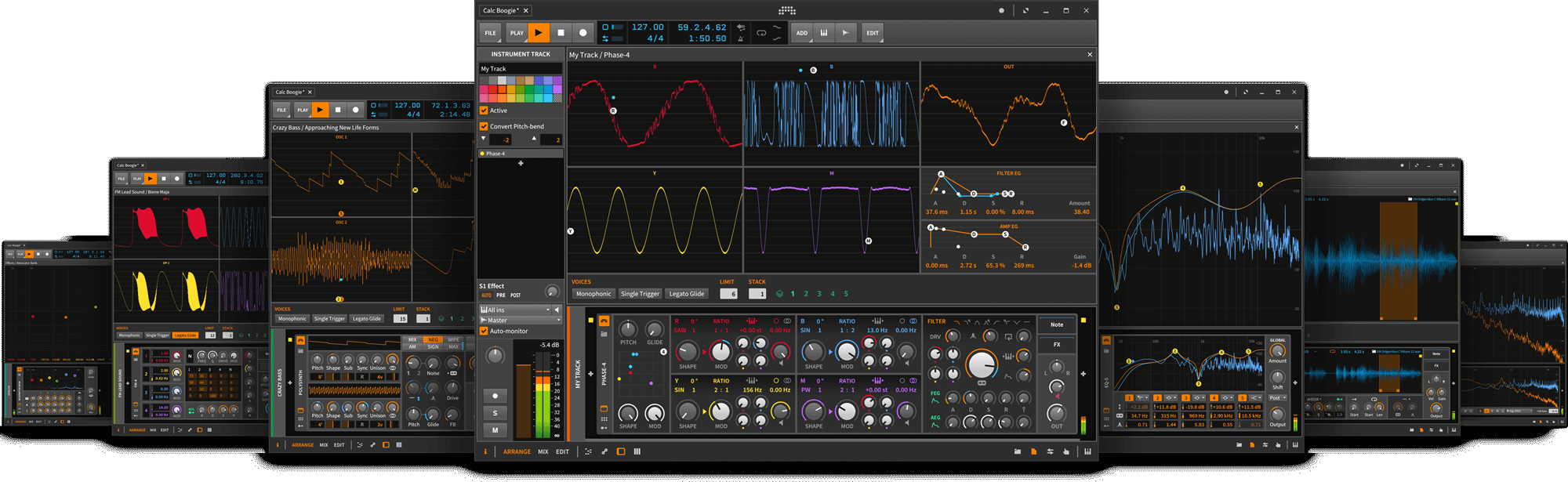Click record in the Crazy Bass window transport
1568x482 pixels.
[x=355, y=110]
